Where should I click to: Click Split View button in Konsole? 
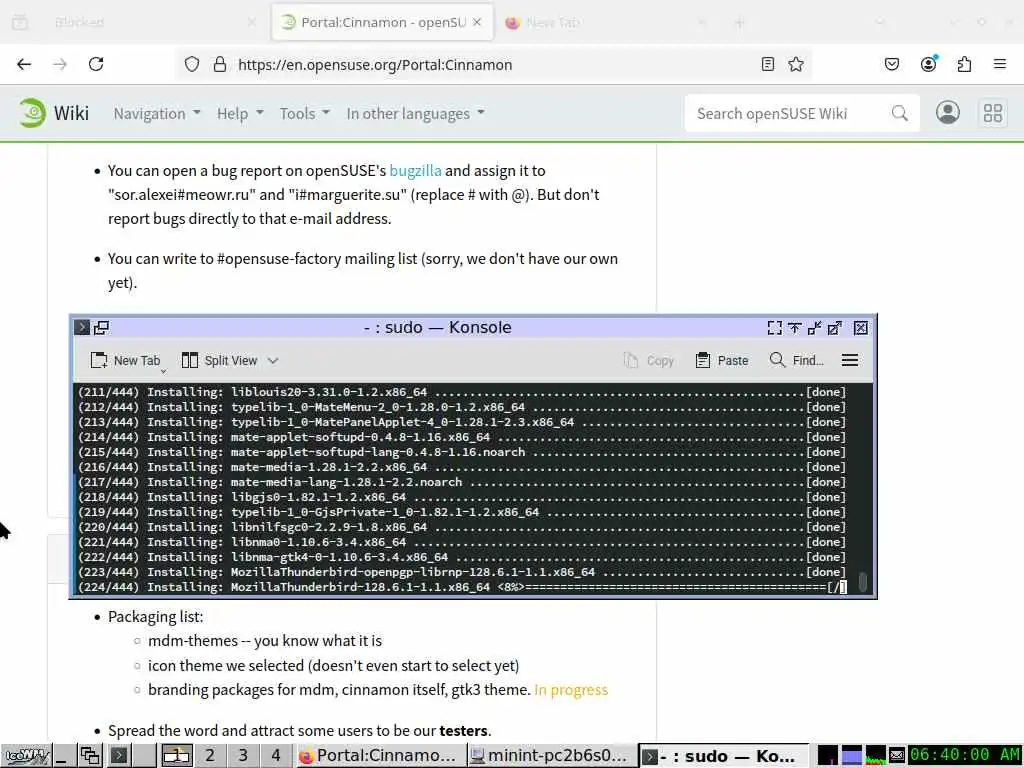click(219, 360)
